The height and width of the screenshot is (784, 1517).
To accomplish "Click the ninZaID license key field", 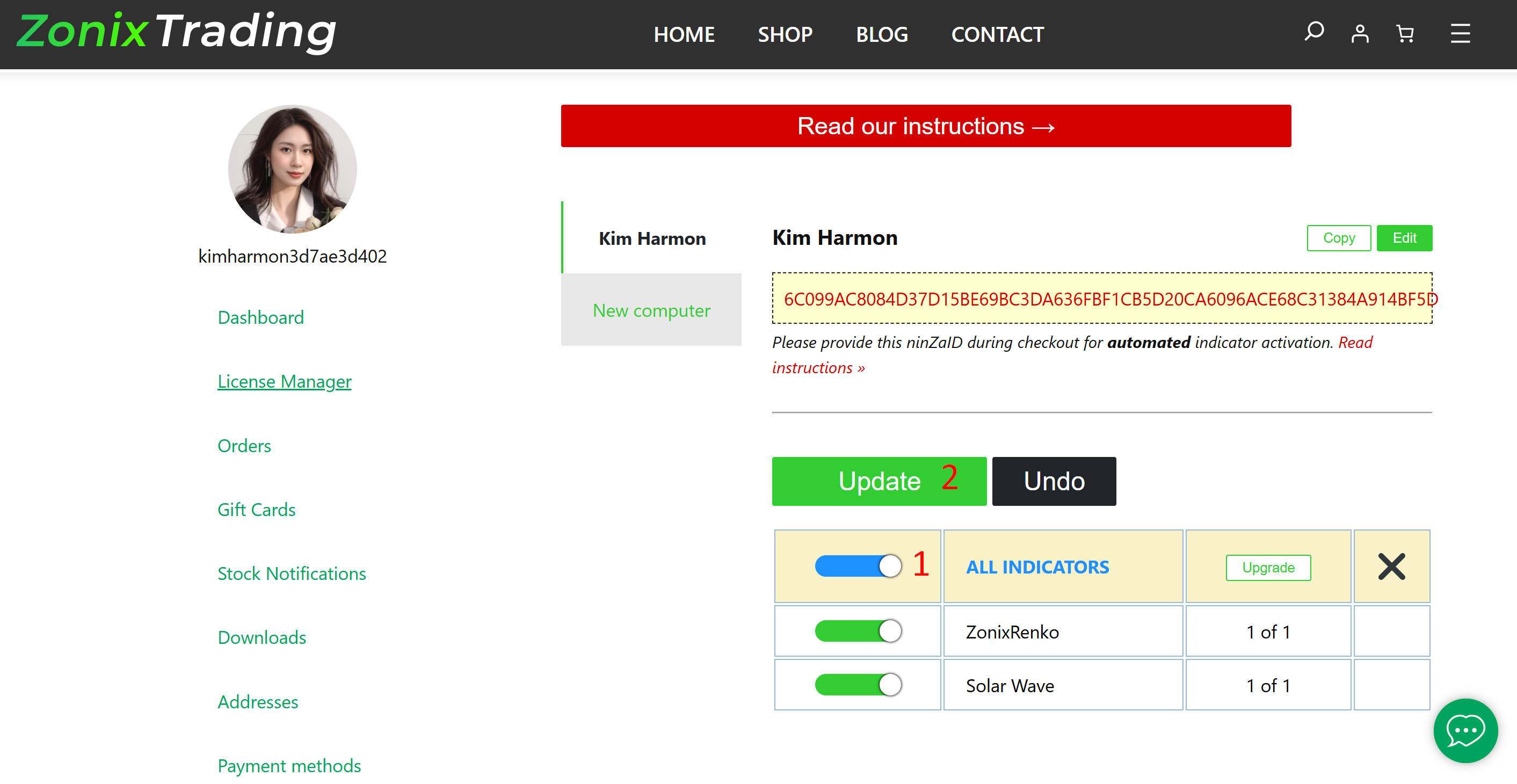I will tap(1102, 298).
